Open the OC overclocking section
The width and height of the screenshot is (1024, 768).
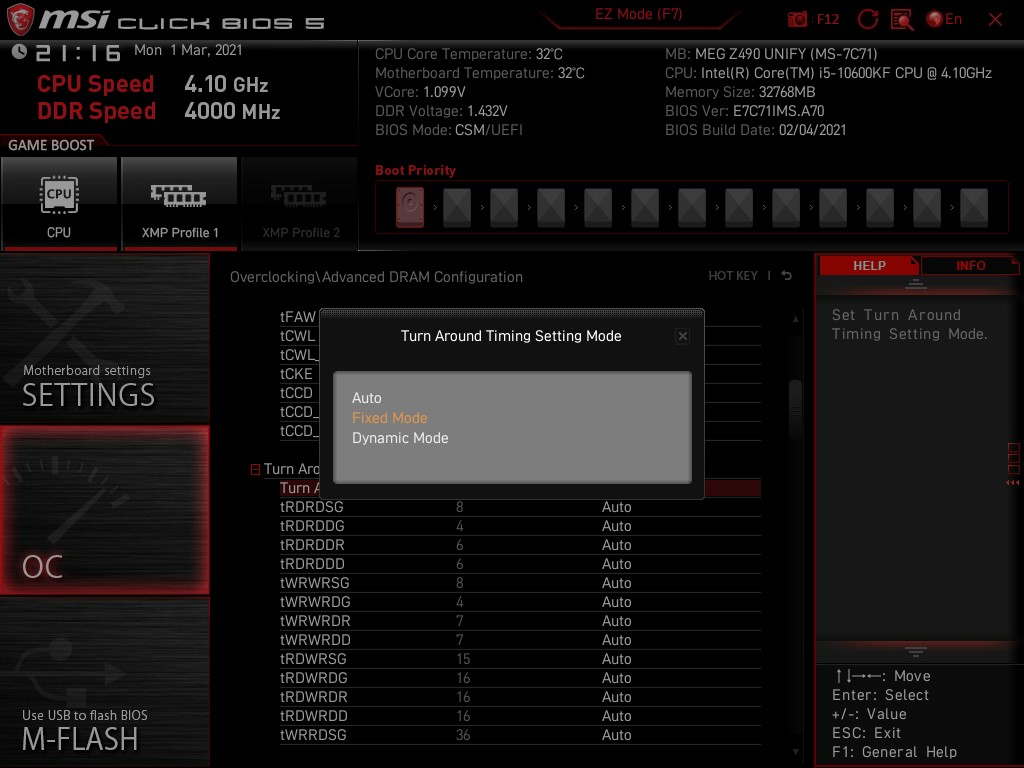pyautogui.click(x=104, y=510)
